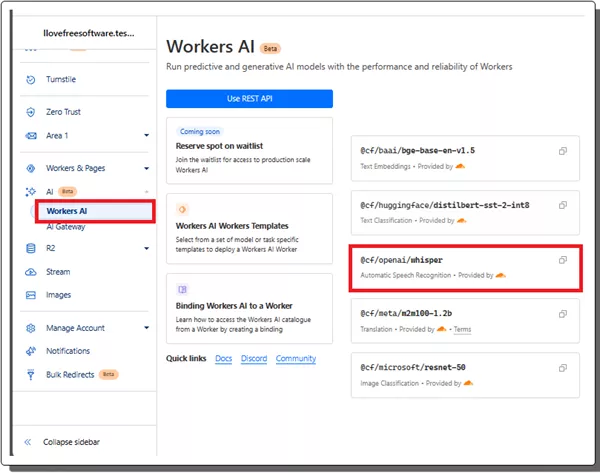
Task: Open Reserve spot on waitlist card
Action: click(249, 151)
